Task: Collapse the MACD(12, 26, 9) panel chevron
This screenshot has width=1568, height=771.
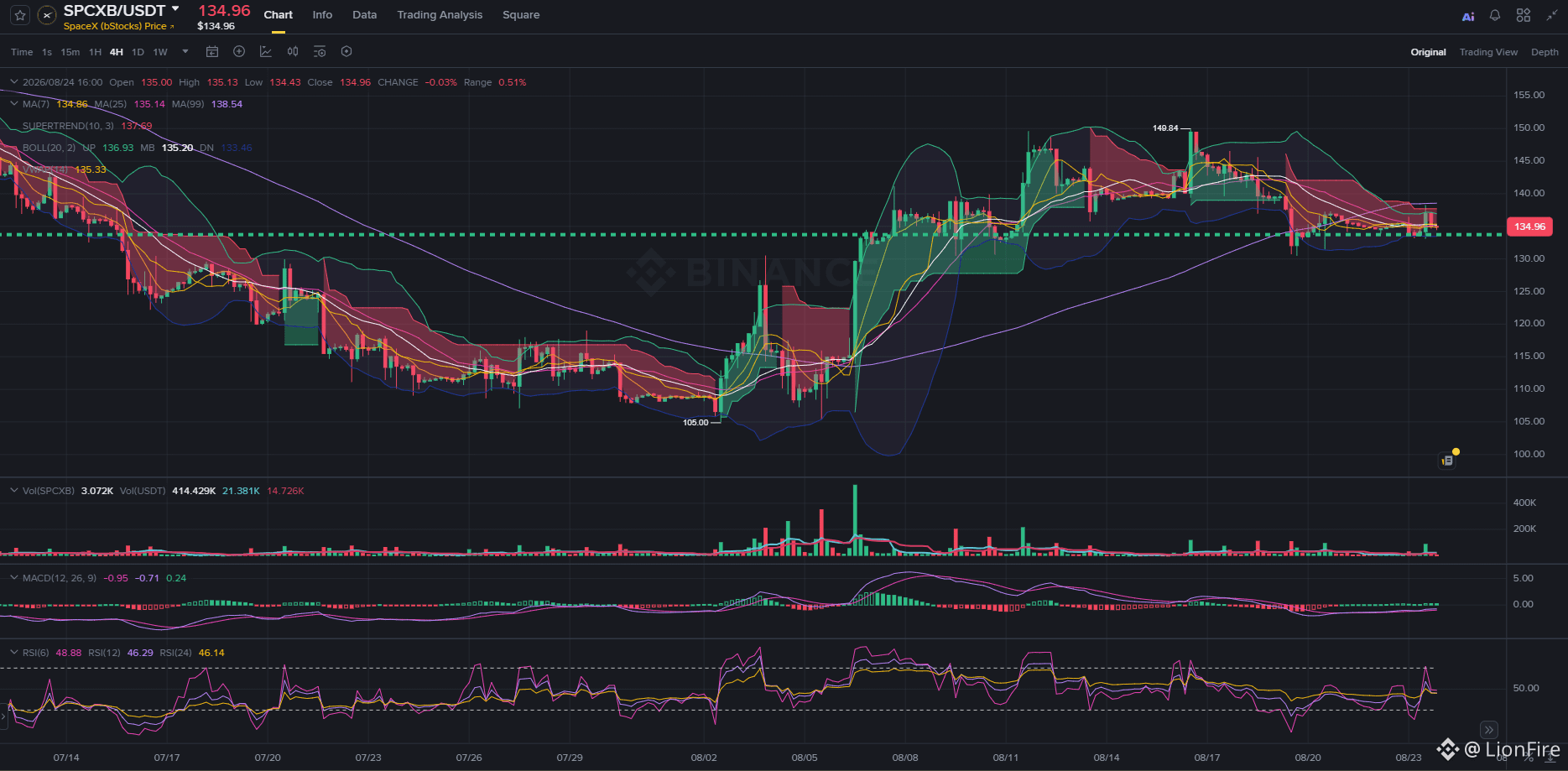Action: [x=13, y=578]
